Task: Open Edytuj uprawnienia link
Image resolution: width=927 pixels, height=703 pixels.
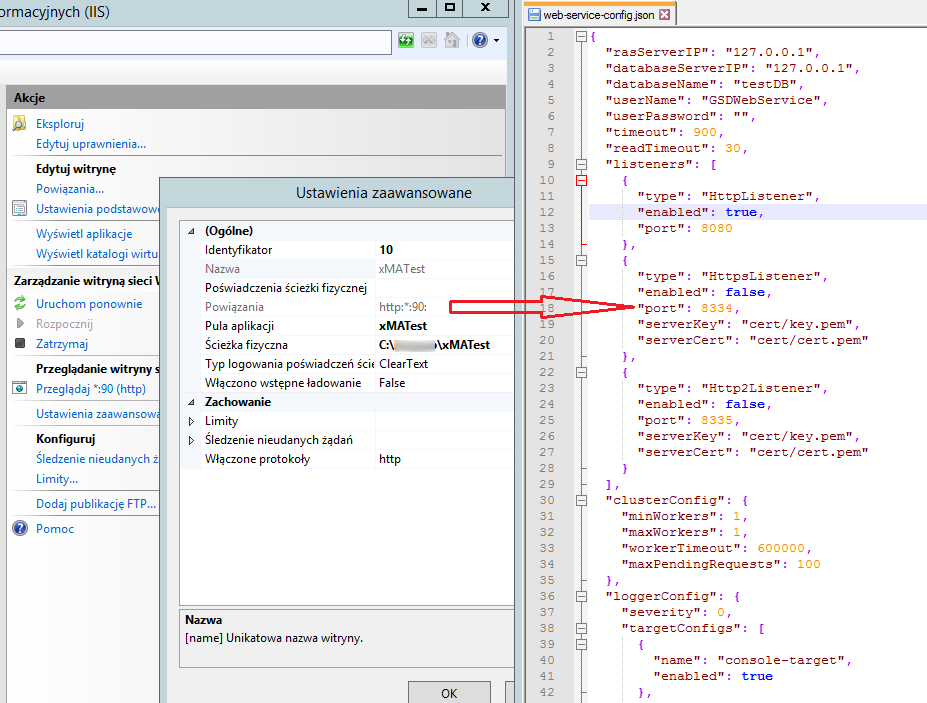Action: [90, 144]
